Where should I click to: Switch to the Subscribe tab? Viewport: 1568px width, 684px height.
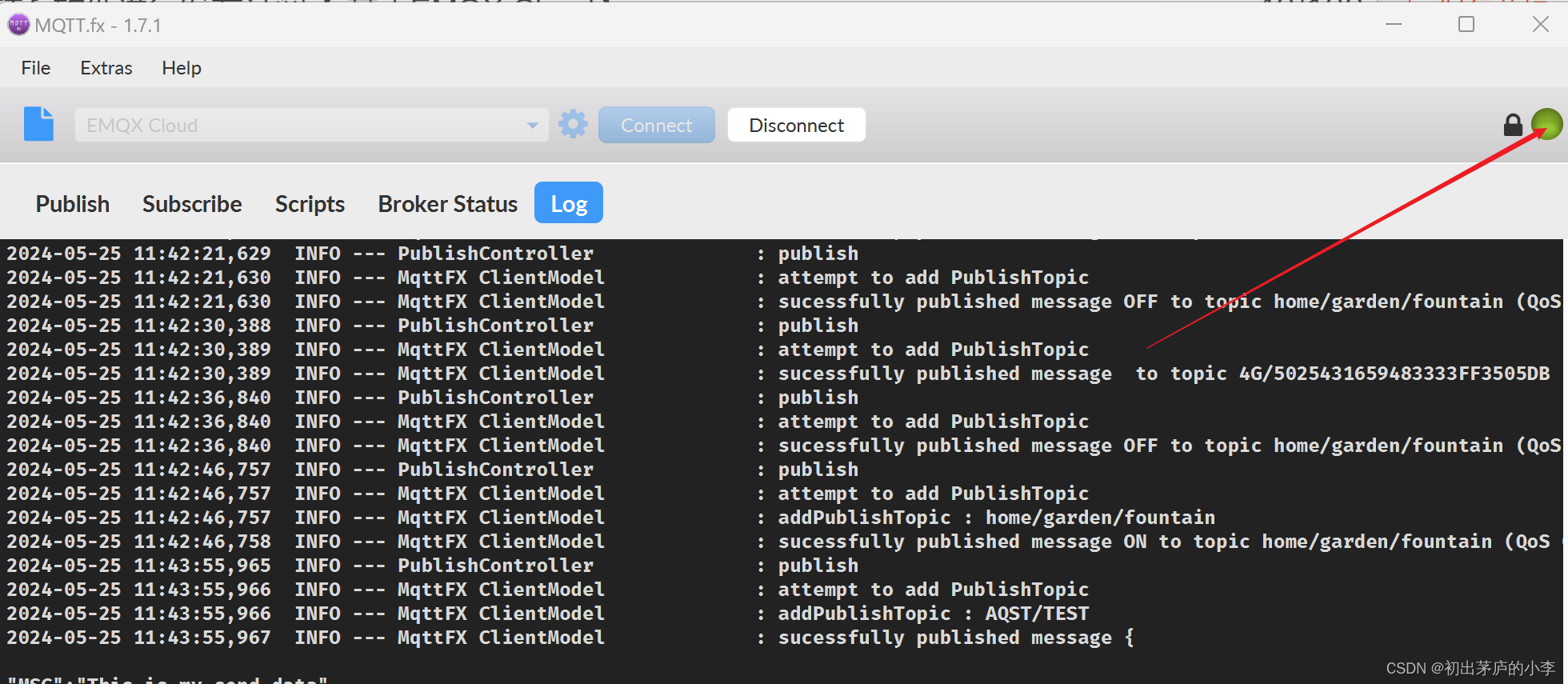point(192,204)
